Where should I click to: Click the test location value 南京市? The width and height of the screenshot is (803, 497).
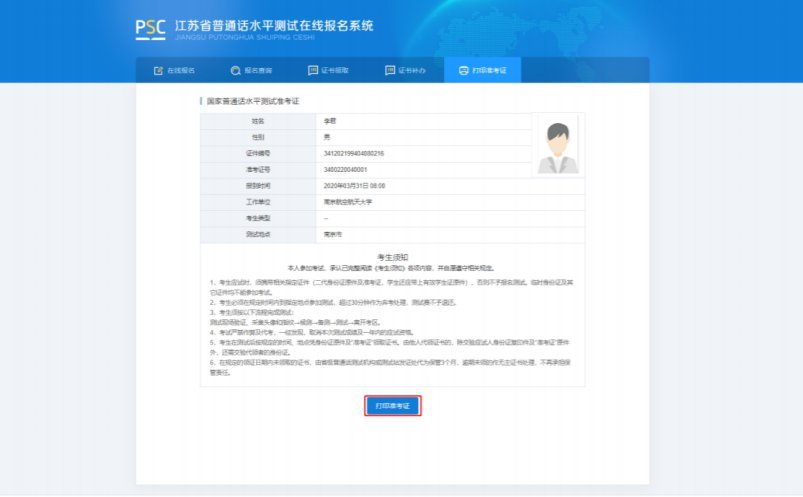pyautogui.click(x=332, y=234)
